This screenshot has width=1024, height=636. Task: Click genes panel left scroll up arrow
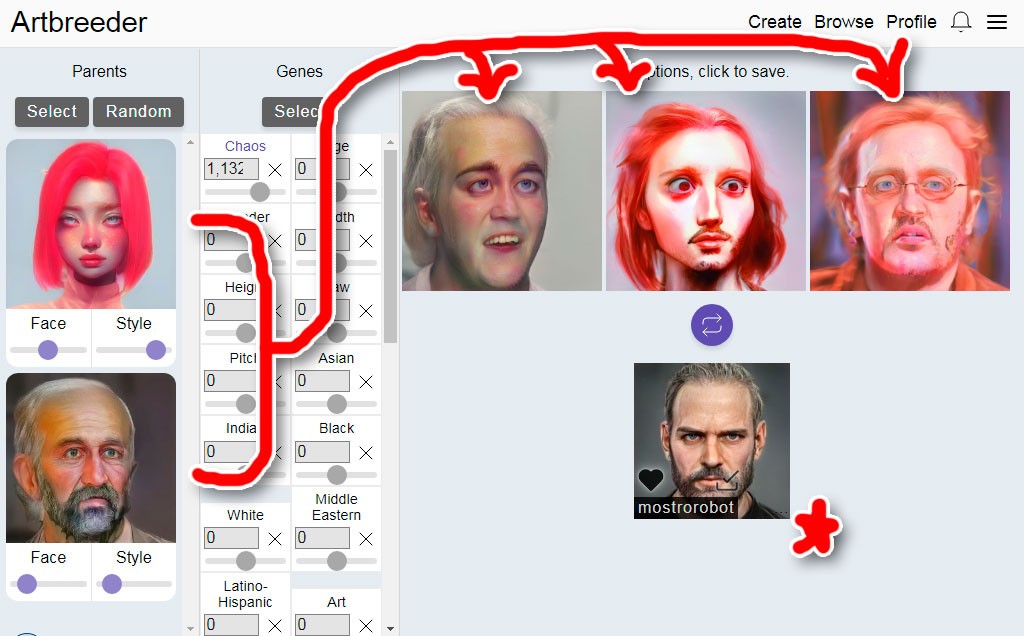point(191,142)
